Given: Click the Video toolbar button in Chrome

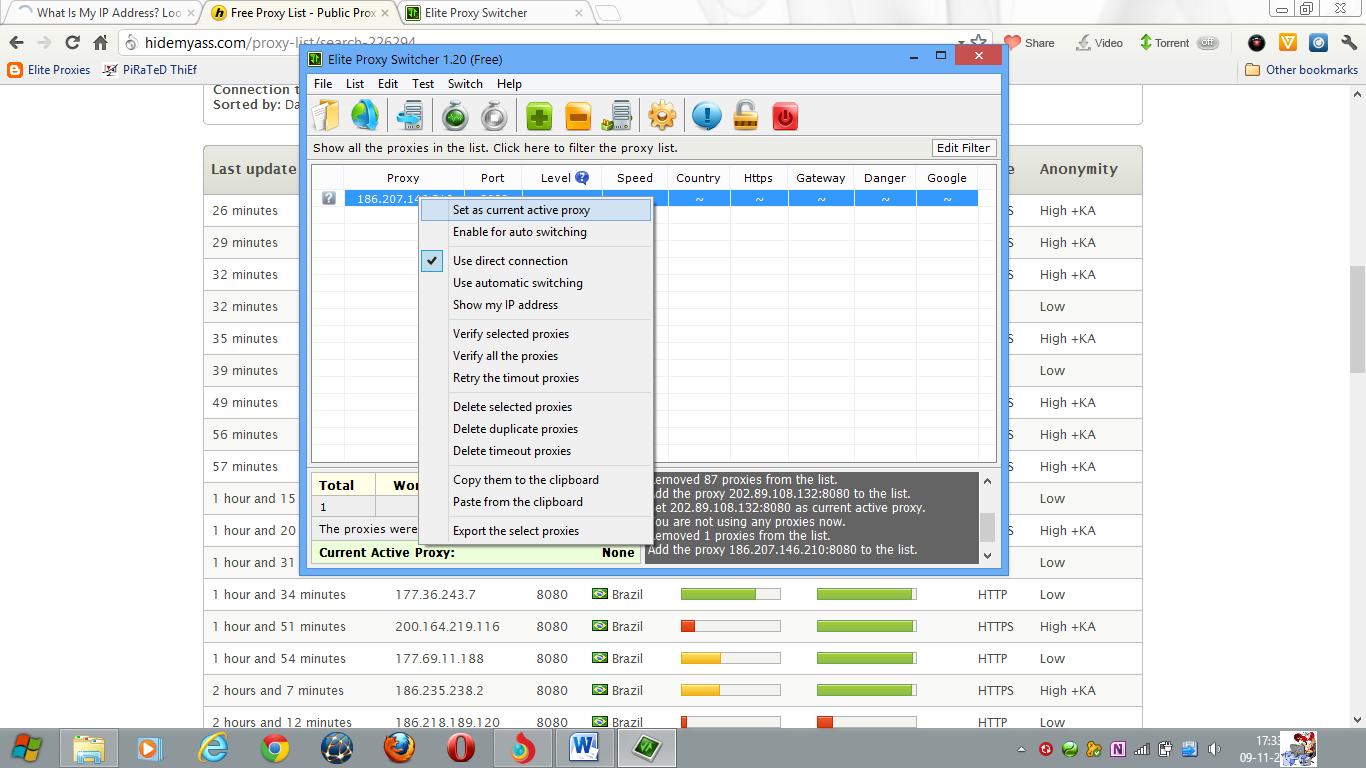Looking at the screenshot, I should [1098, 43].
